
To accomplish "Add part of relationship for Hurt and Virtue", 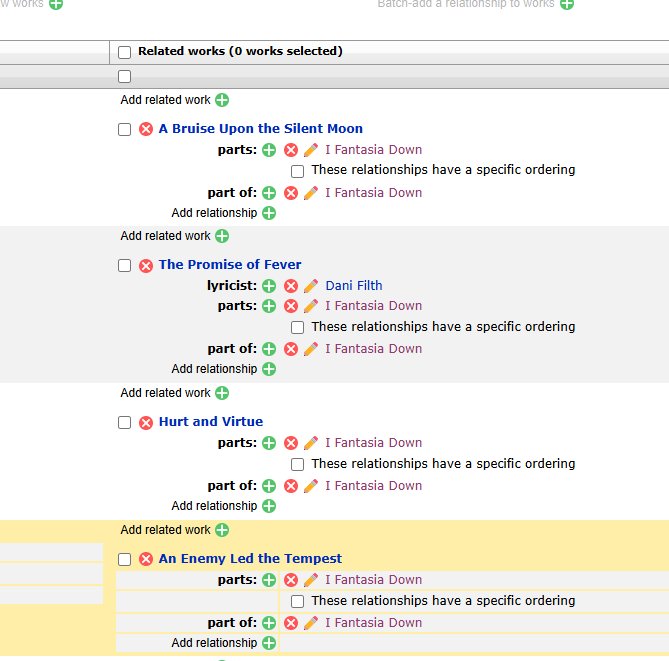I will (x=269, y=486).
